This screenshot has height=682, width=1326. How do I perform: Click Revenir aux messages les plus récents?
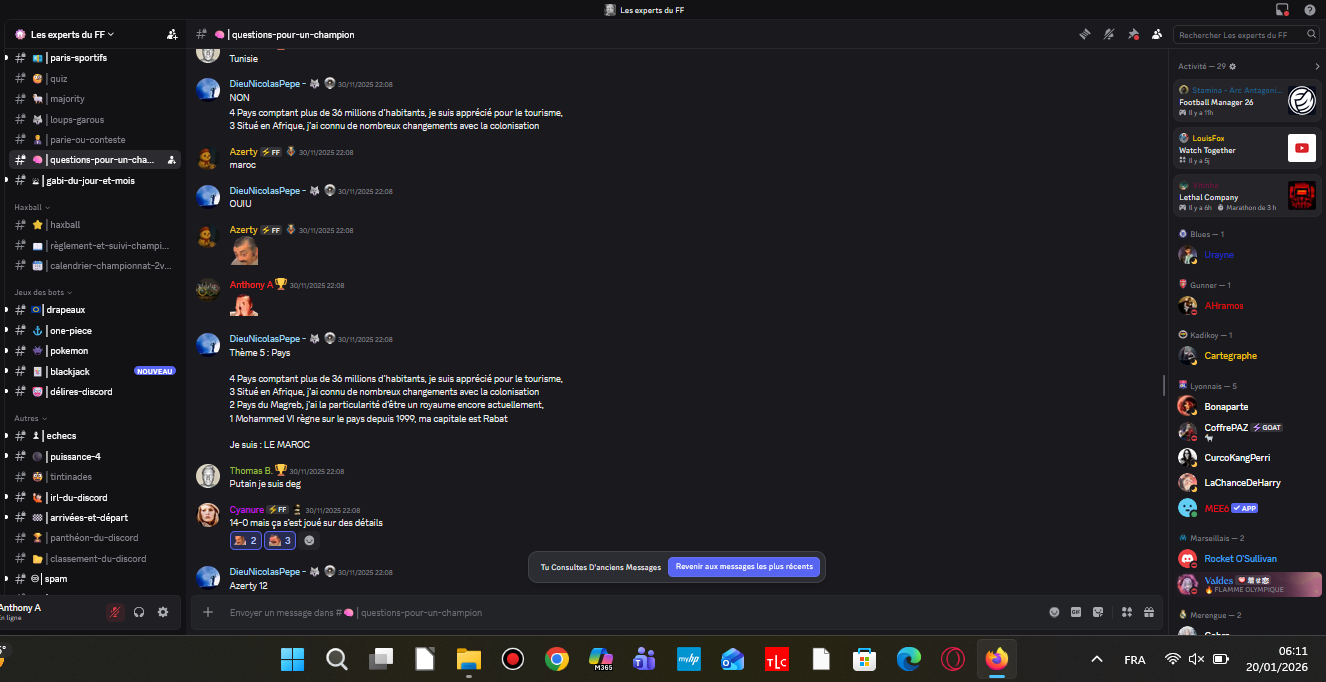(x=744, y=567)
